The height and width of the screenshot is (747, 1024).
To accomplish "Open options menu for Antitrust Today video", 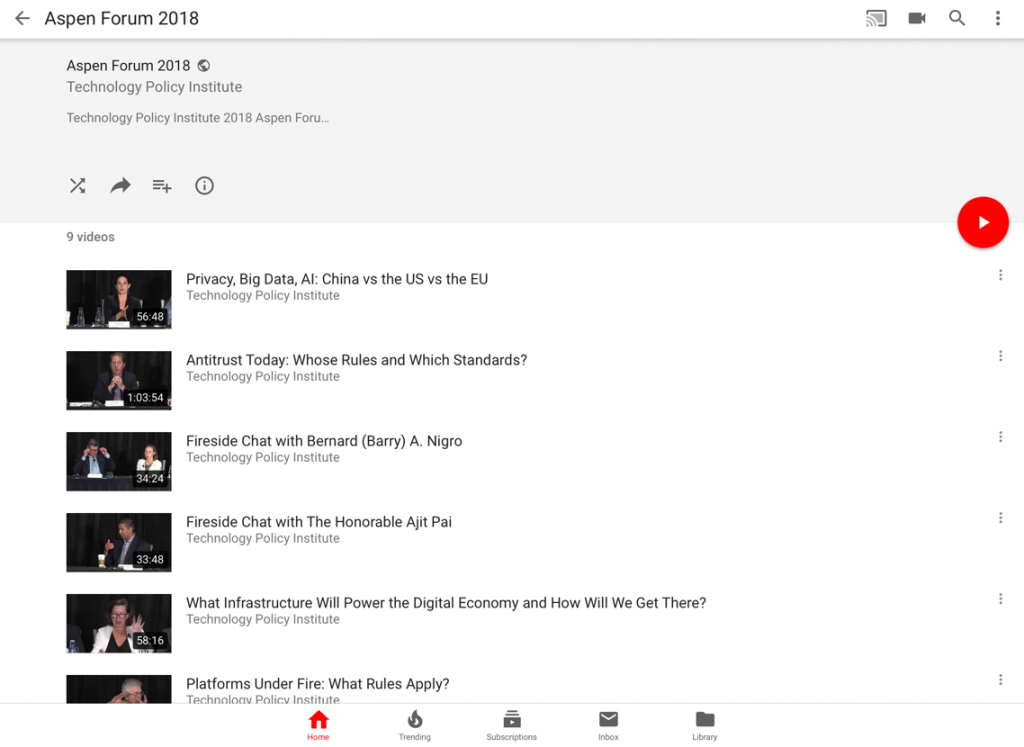I will coord(1000,356).
